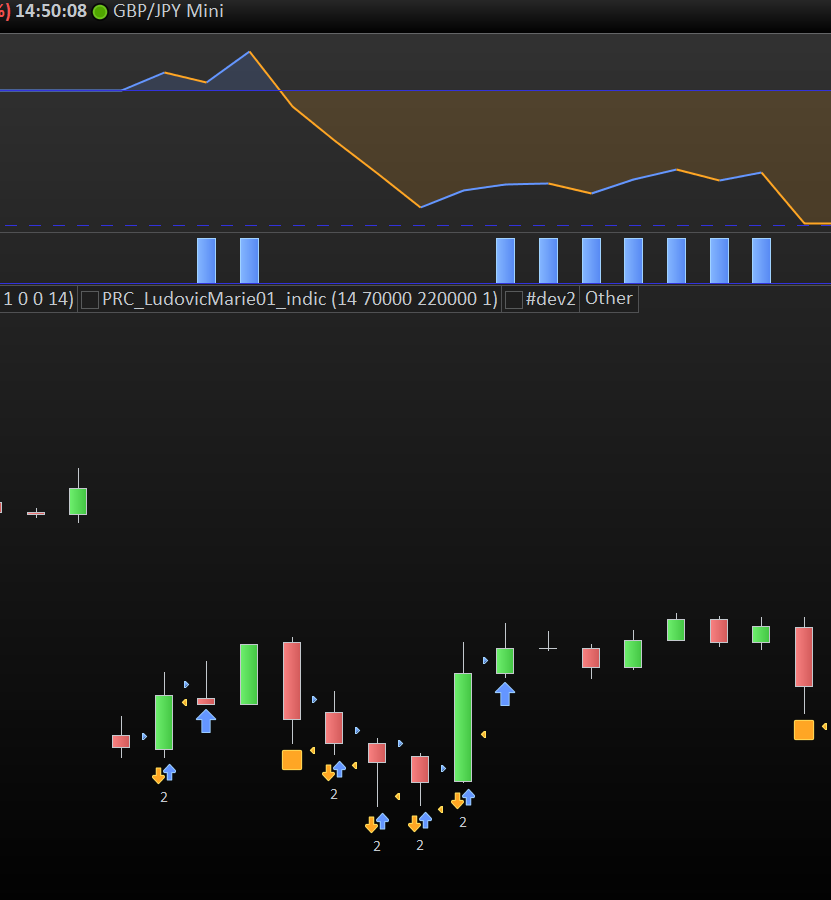
Task: Click the PRC_LudovicMarie01_indic (14 70000 220000 1) label
Action: click(300, 299)
